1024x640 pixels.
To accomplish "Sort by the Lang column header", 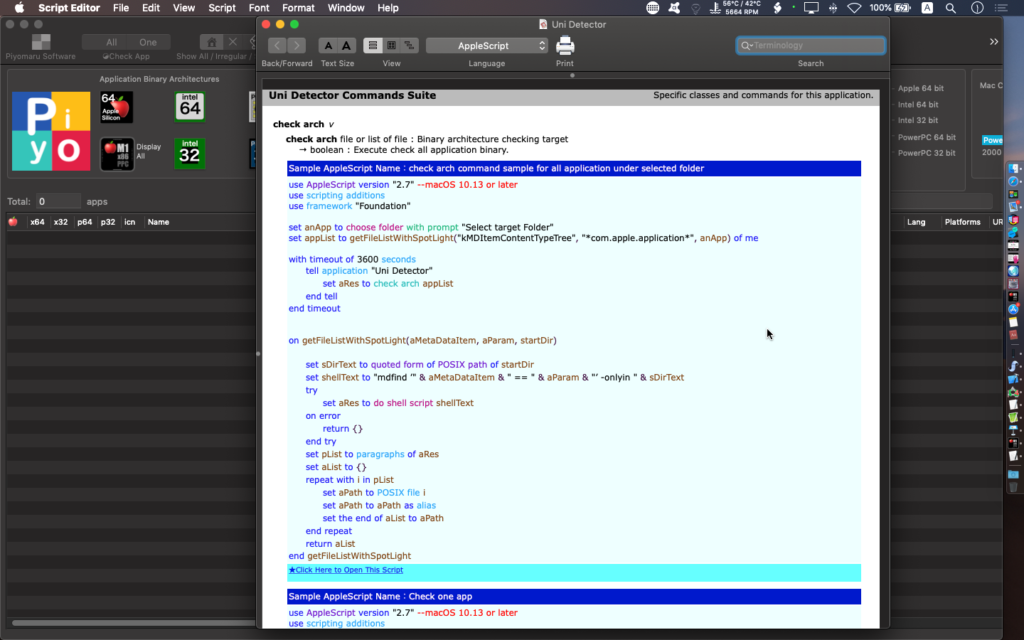I will 916,222.
